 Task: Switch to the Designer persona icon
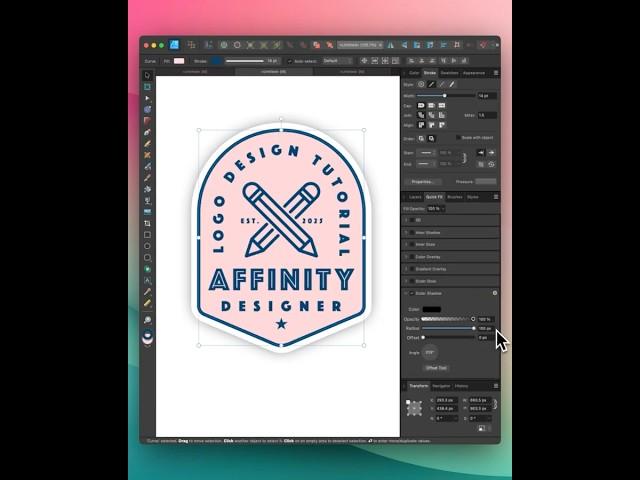174,45
